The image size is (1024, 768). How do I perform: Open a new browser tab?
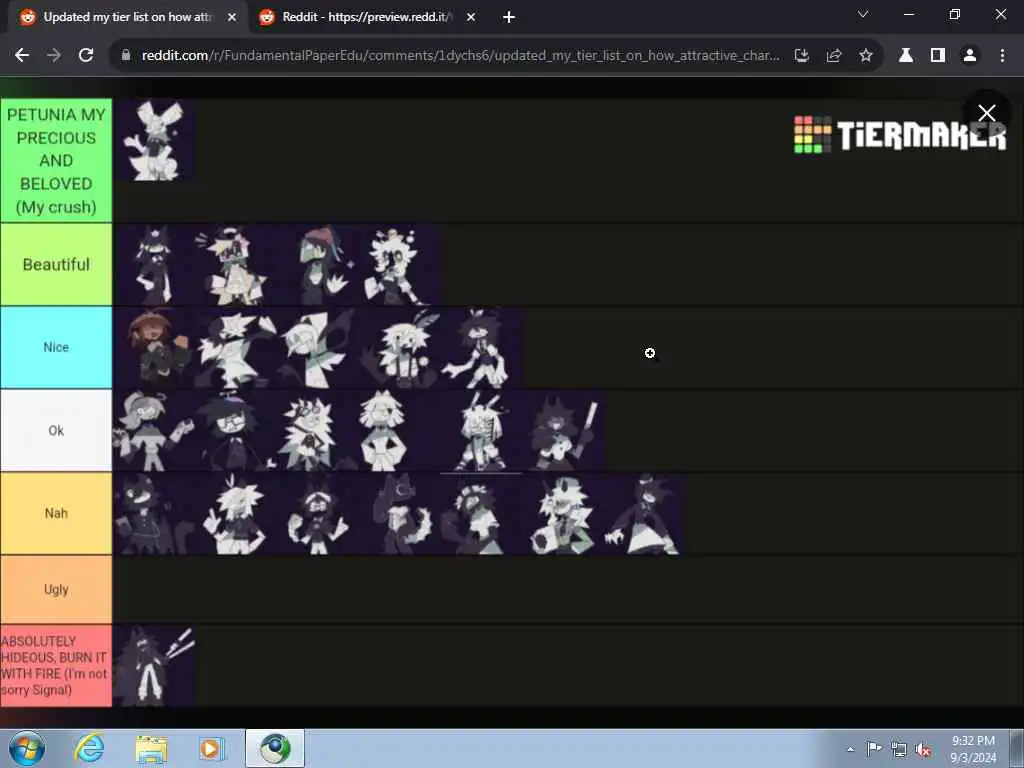(509, 17)
